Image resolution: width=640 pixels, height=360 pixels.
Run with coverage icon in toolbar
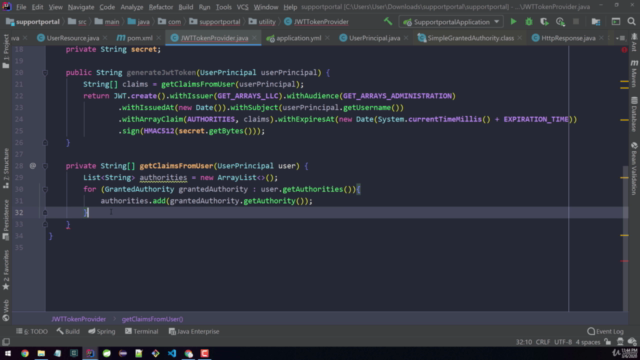544,22
